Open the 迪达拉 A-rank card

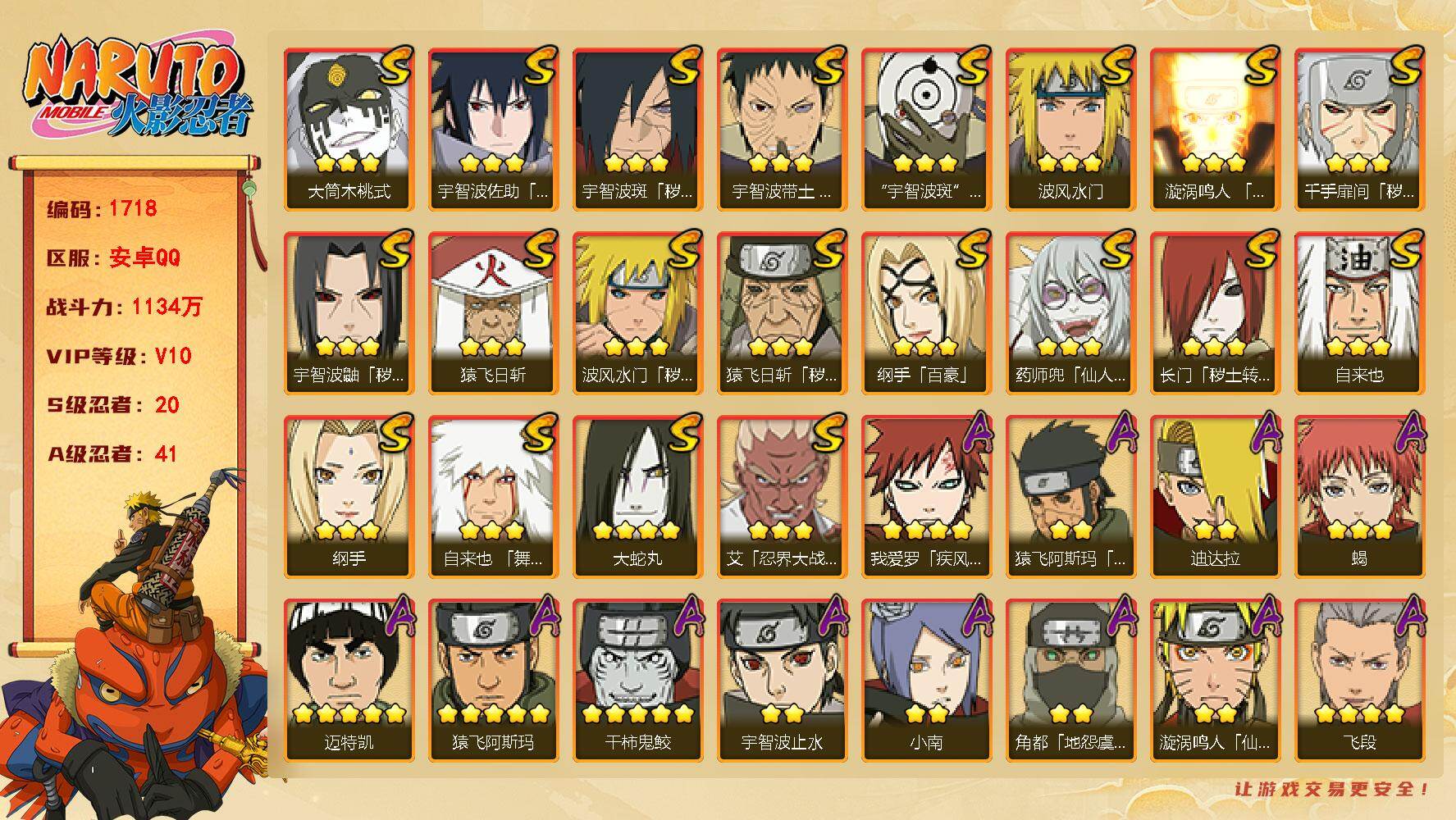coord(1215,497)
